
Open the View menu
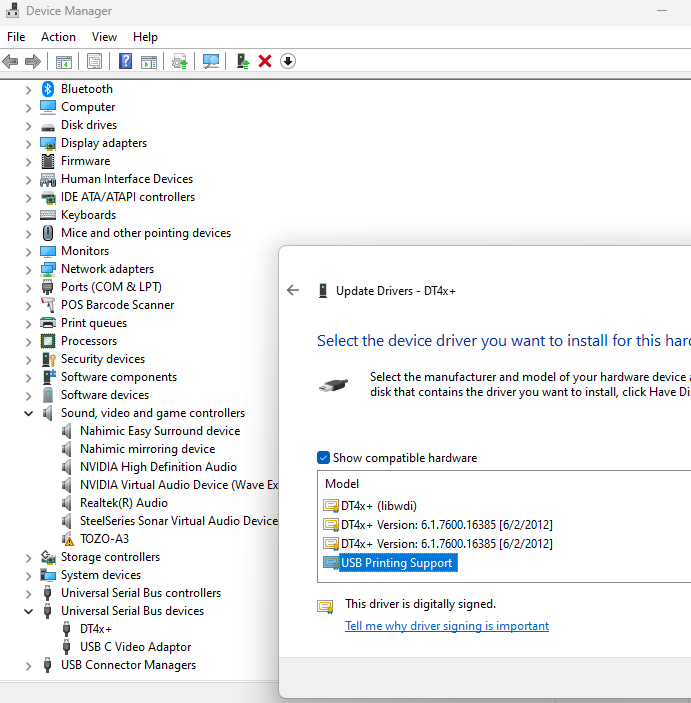click(x=104, y=37)
